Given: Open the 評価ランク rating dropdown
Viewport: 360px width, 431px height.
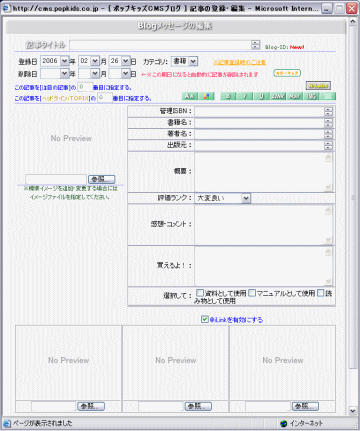Looking at the screenshot, I should 222,198.
